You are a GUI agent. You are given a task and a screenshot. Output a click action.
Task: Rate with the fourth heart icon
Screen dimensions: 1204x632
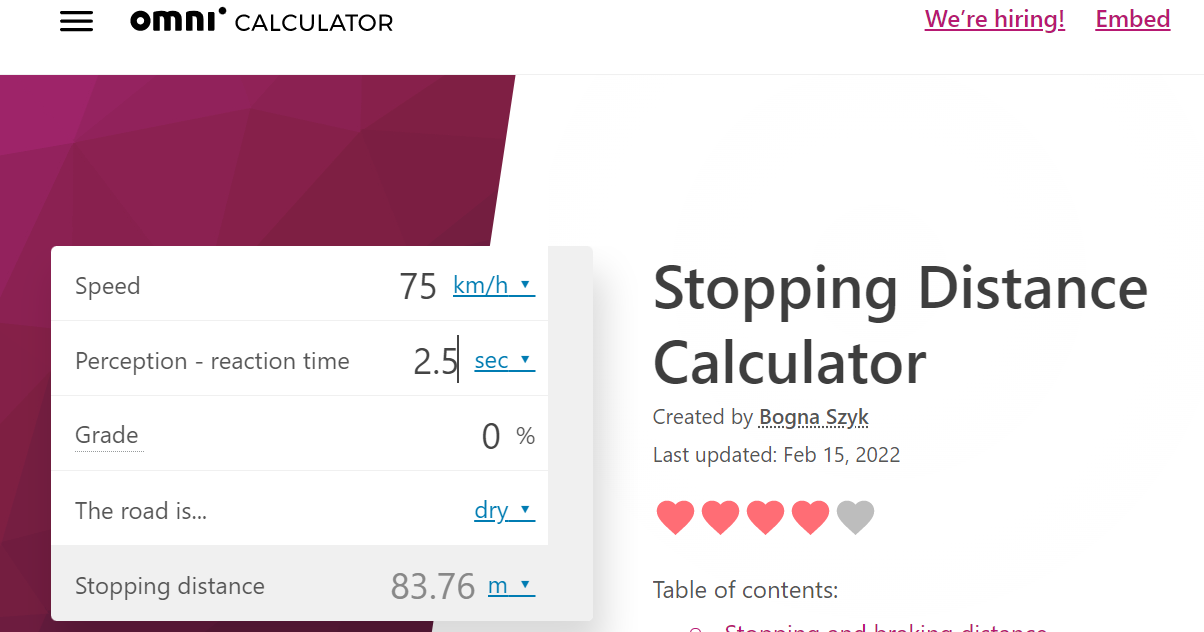(811, 517)
